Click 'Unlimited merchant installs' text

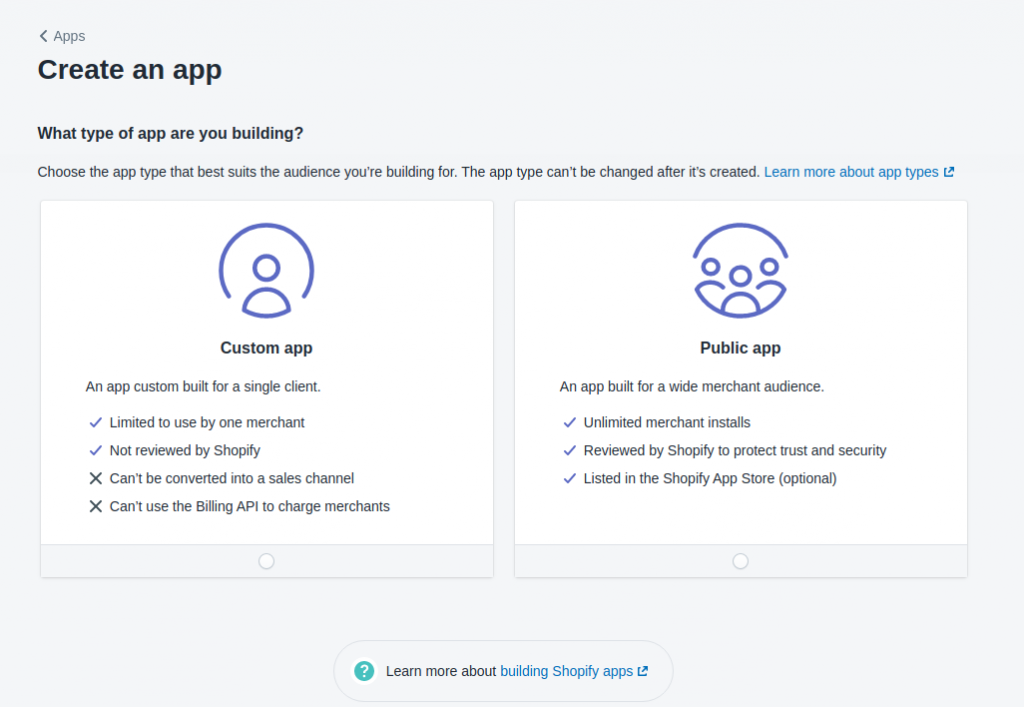[x=667, y=422]
